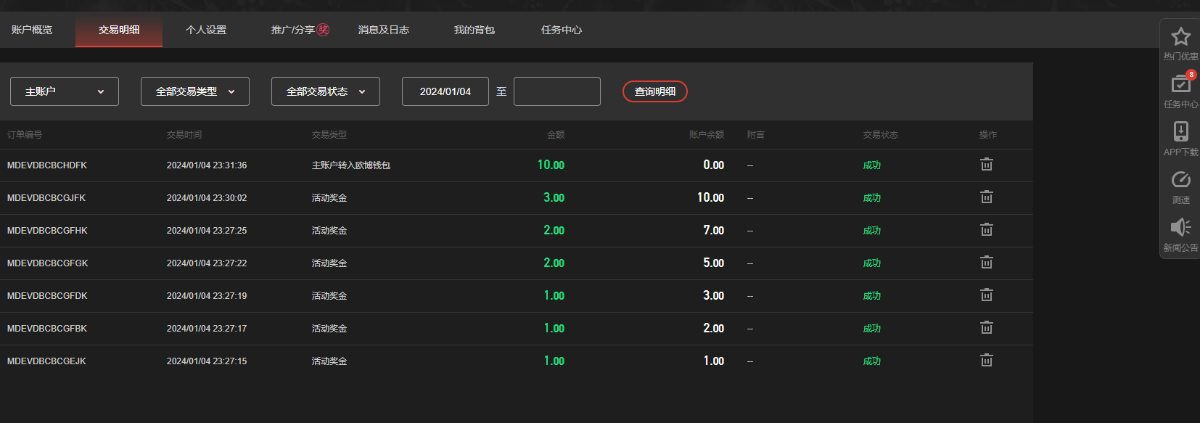This screenshot has width=1200, height=423.
Task: Switch to the 账户概览 tab
Action: [31, 30]
